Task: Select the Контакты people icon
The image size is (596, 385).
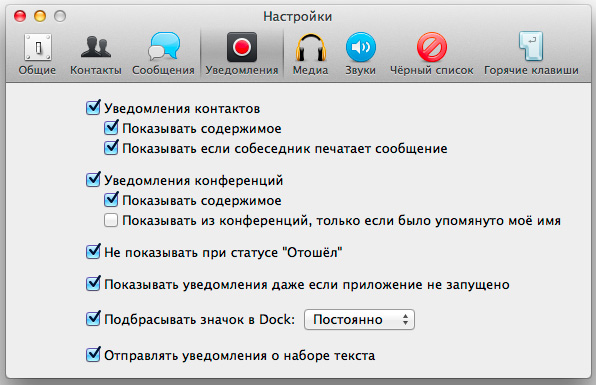Action: (x=96, y=48)
